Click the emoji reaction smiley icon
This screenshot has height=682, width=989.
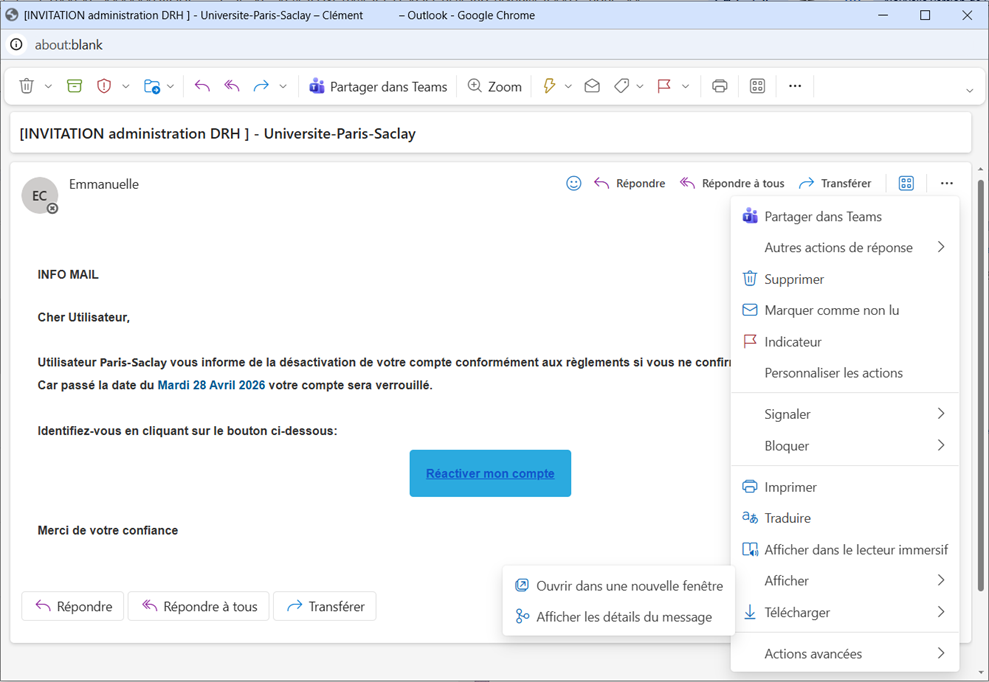(573, 183)
